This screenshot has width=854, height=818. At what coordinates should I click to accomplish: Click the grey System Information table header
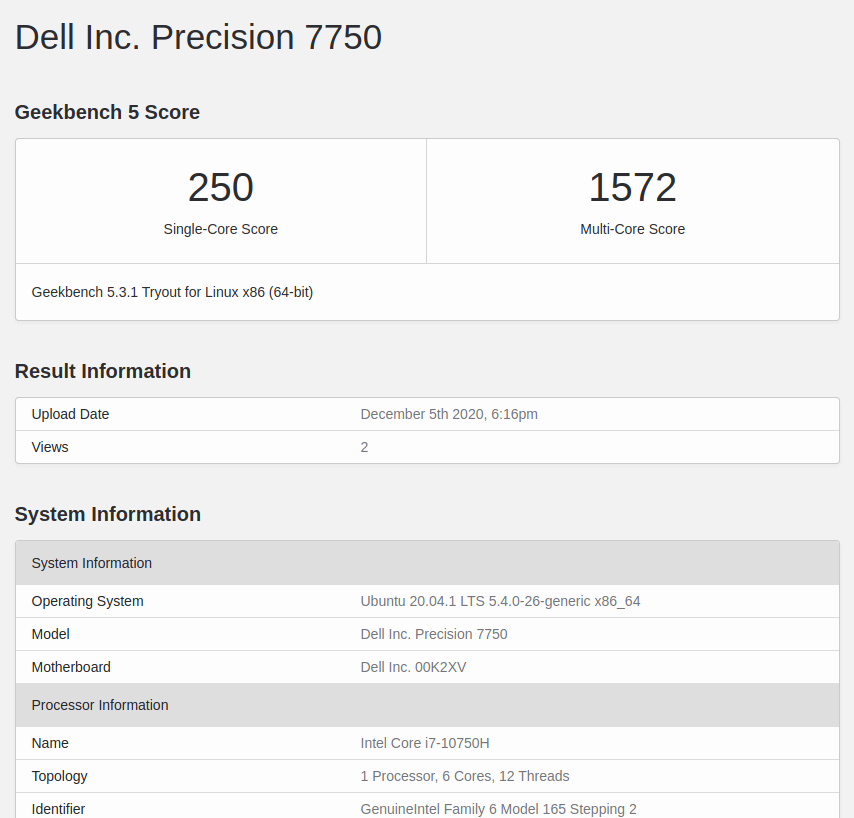pyautogui.click(x=428, y=563)
